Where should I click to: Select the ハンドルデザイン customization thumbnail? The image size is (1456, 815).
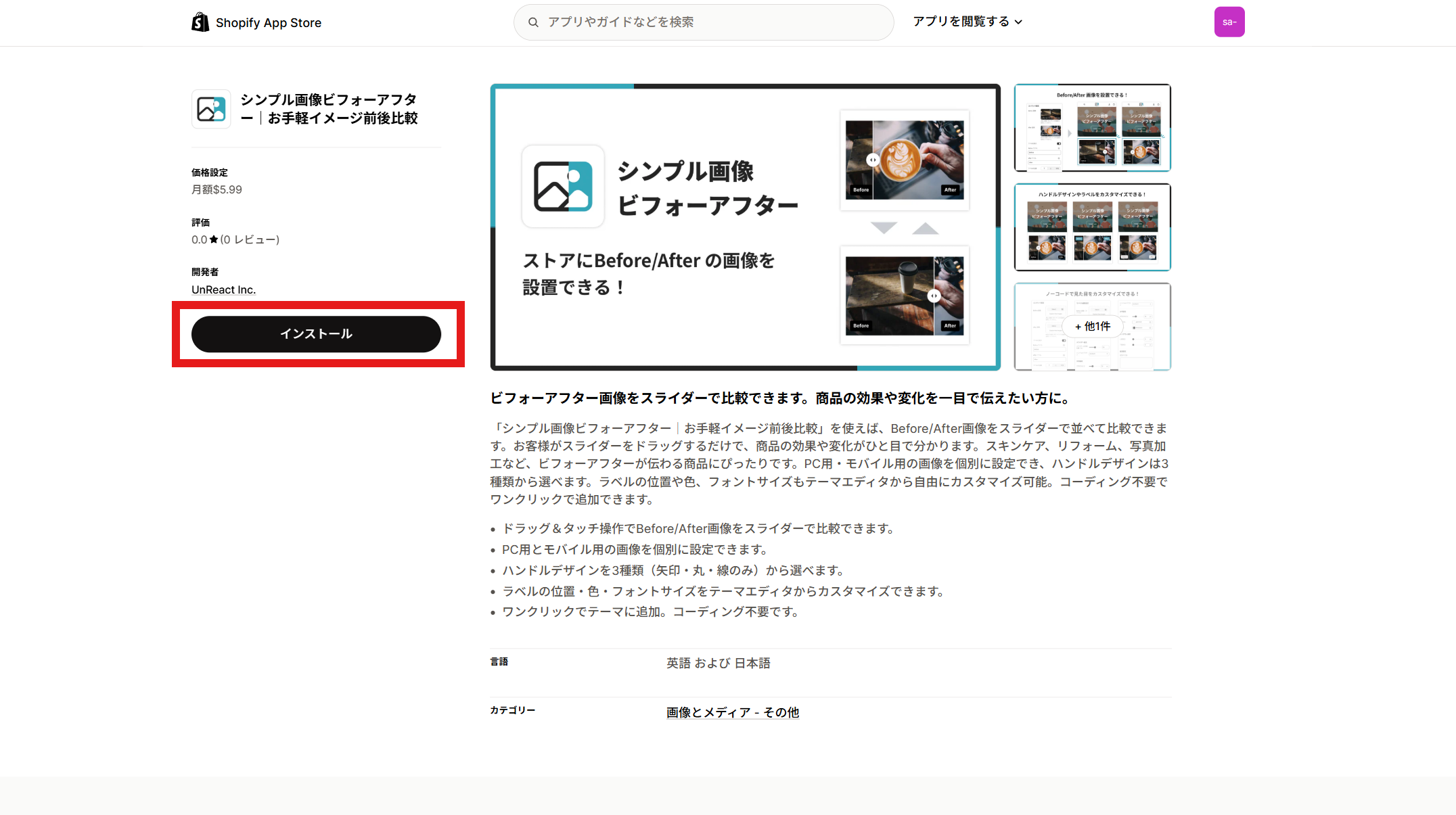pos(1092,227)
